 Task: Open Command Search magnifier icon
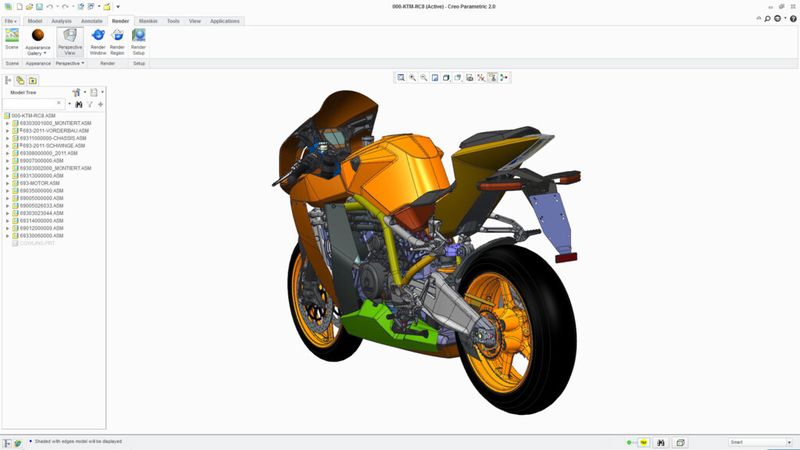[x=767, y=18]
